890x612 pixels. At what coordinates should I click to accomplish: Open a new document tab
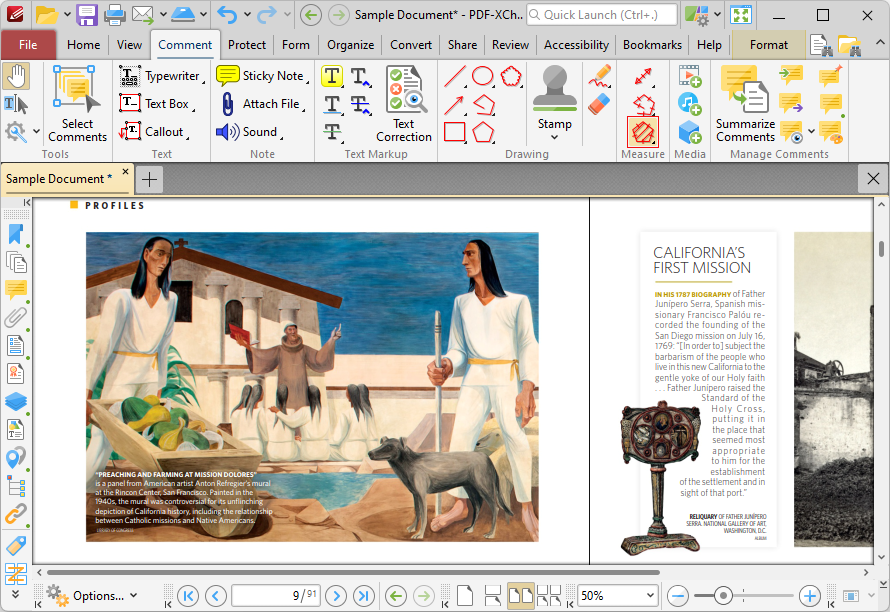tap(149, 179)
